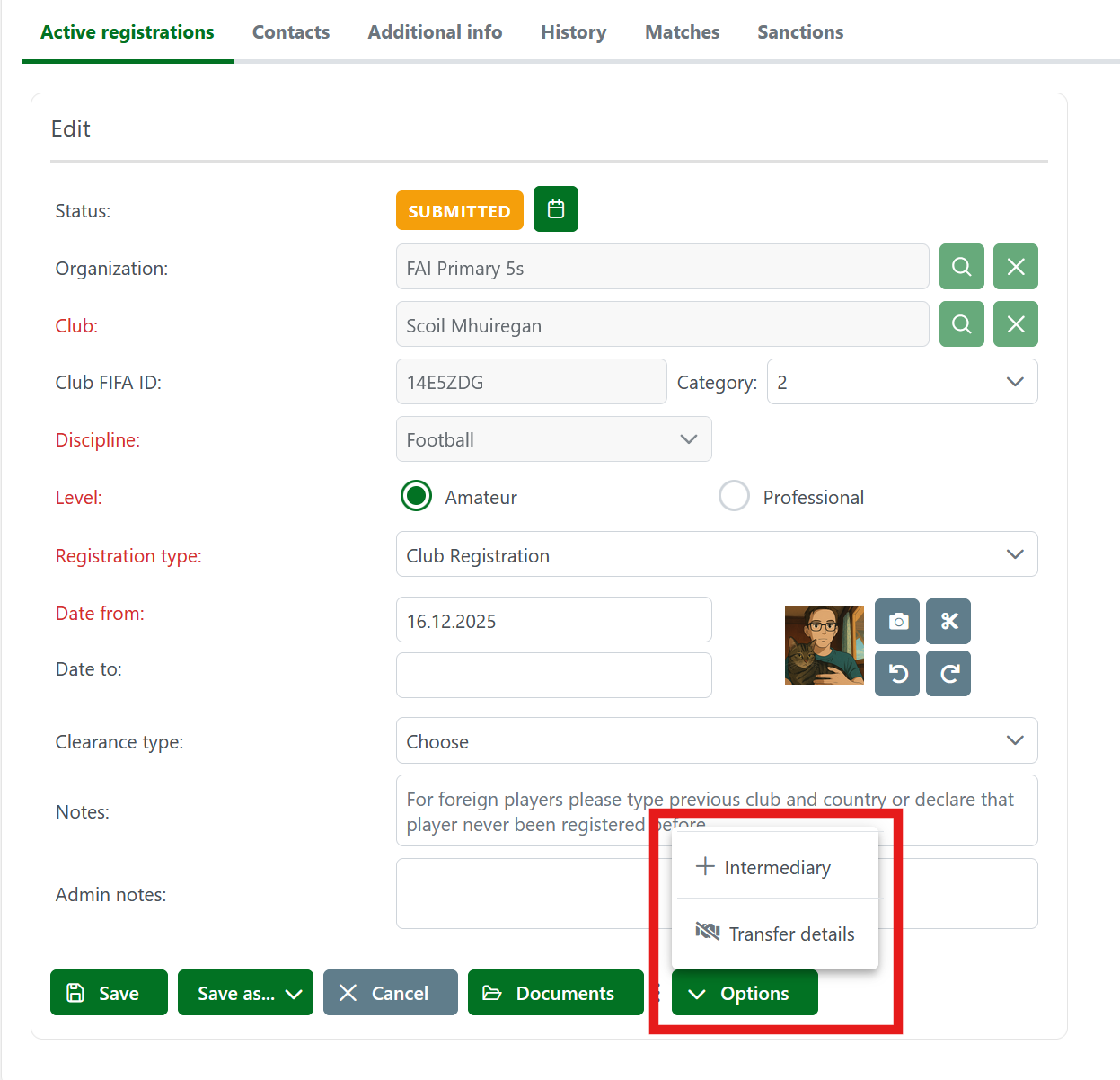Rotate player photo clockwise
Screen dimensions: 1120x1080
click(x=948, y=673)
